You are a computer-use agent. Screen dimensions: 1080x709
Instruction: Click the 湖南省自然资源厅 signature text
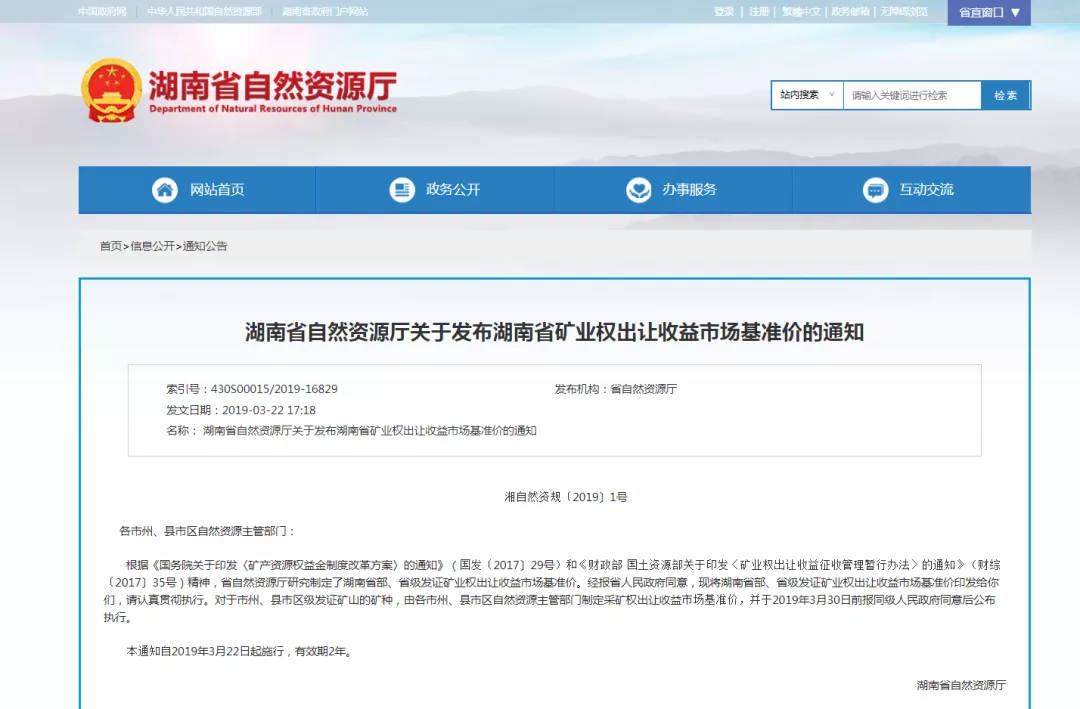point(962,685)
